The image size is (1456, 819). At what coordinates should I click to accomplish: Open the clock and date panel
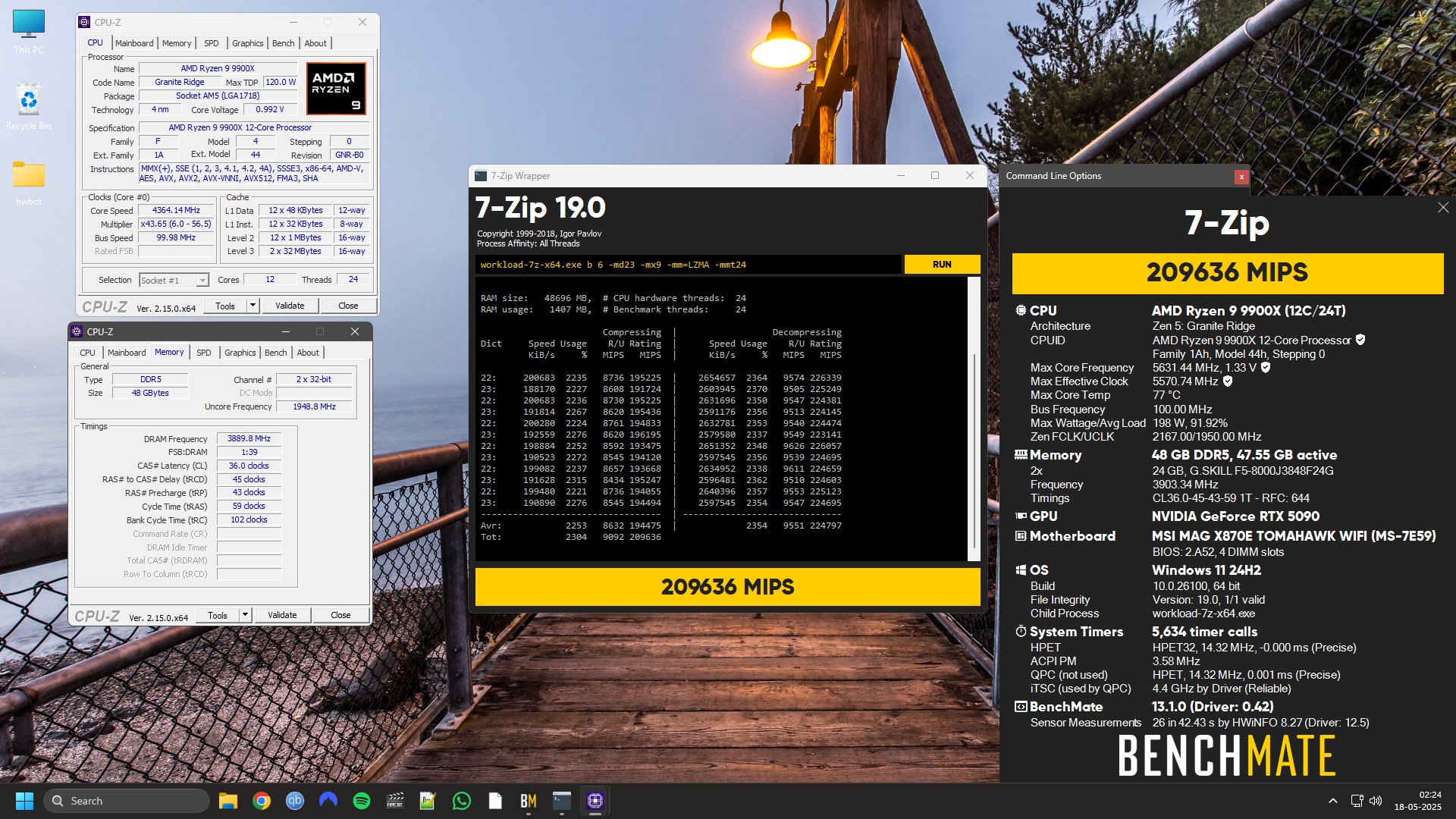tap(1417, 801)
